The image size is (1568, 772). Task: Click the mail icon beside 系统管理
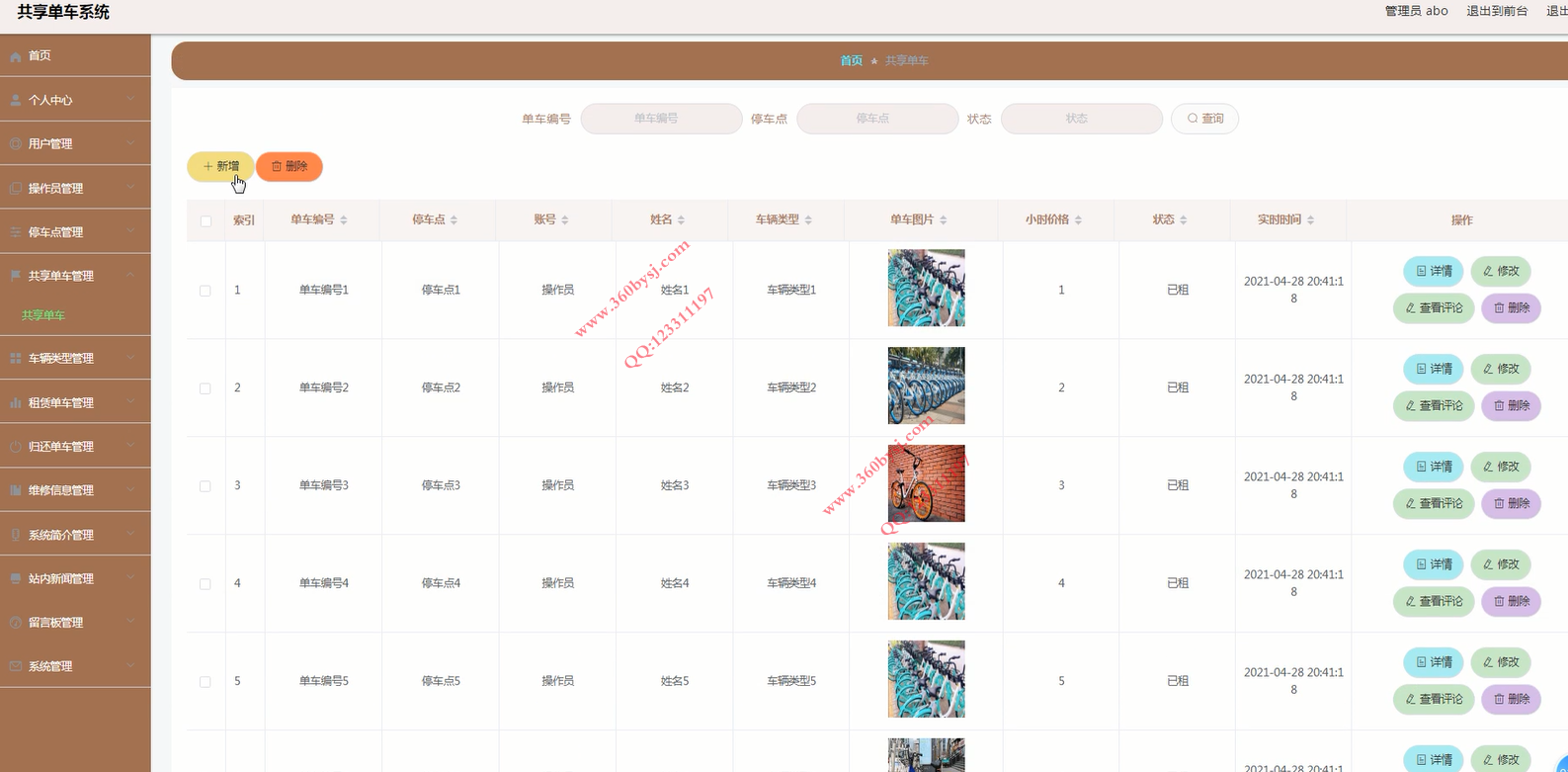16,666
